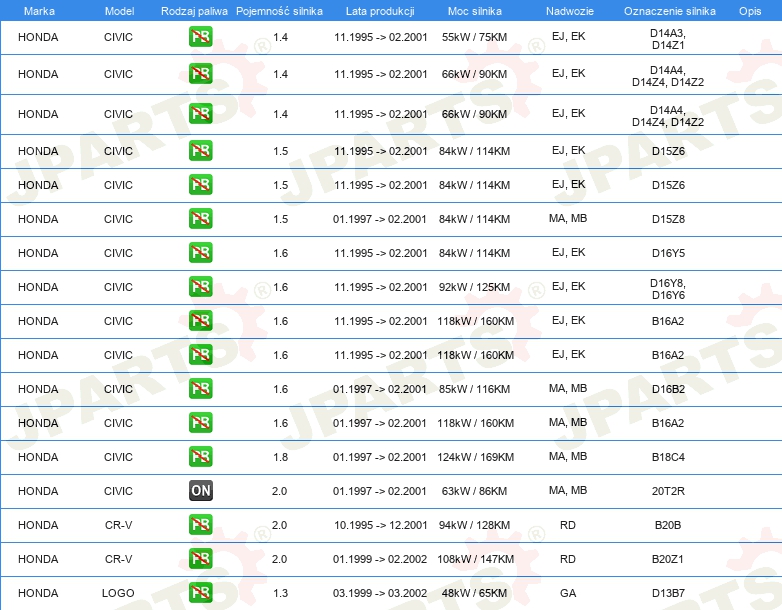This screenshot has height=610, width=782.
Task: Select the RD body cell in the B20Z1 row
Action: [x=568, y=559]
